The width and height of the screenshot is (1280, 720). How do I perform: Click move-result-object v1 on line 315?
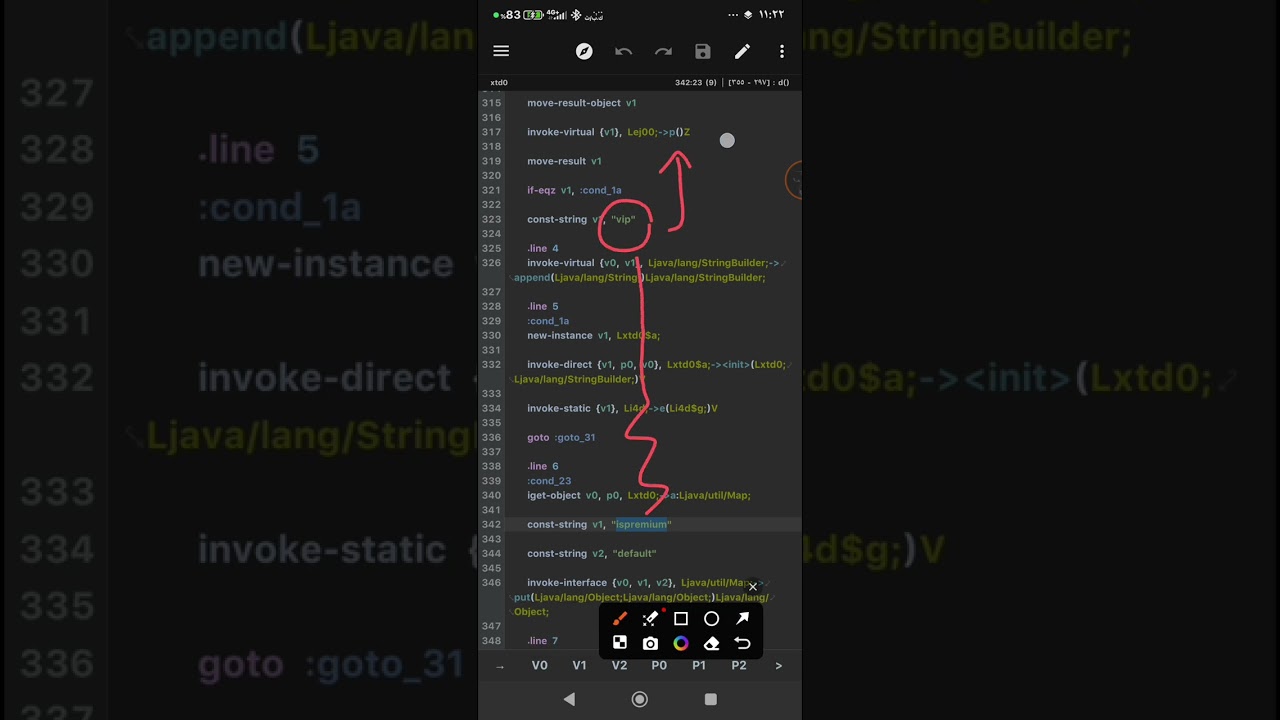pyautogui.click(x=582, y=103)
